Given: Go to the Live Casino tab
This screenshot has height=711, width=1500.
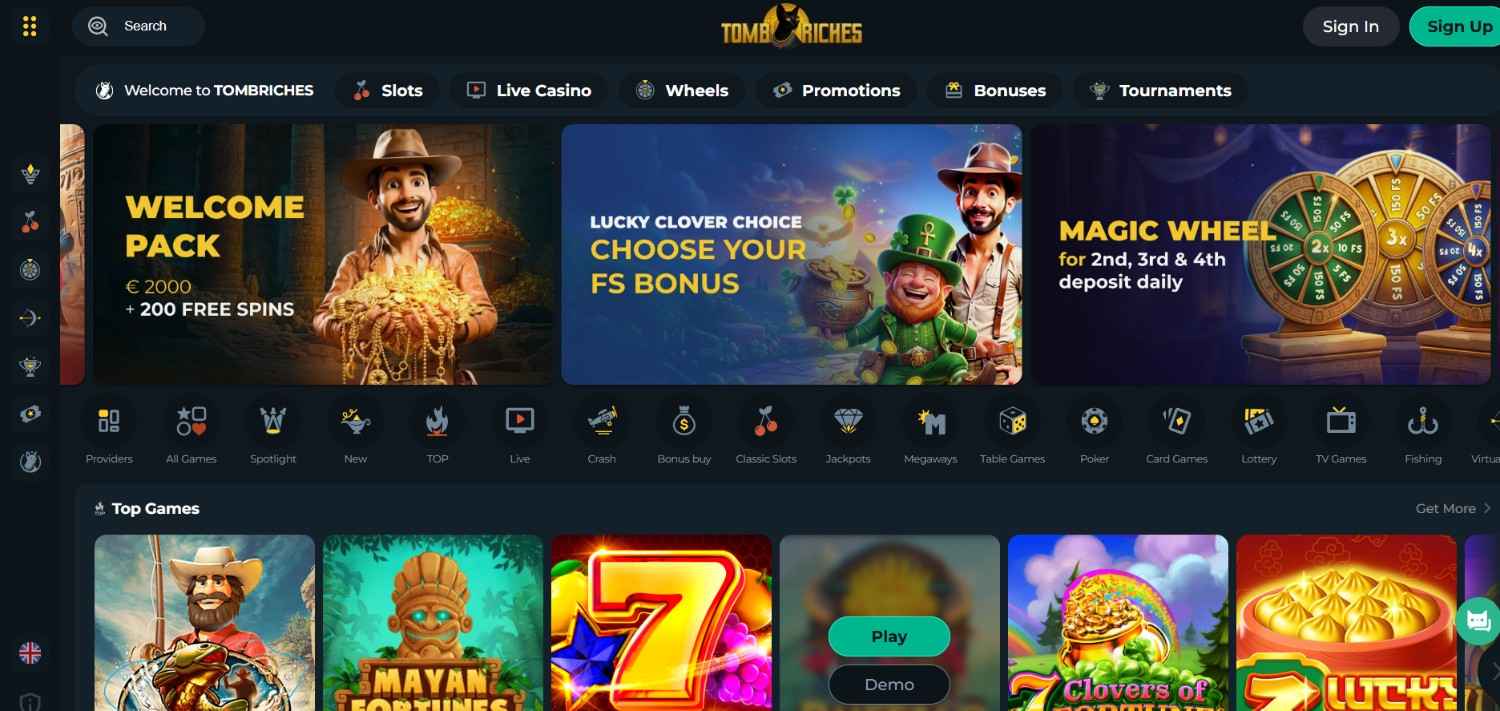Looking at the screenshot, I should tap(528, 90).
